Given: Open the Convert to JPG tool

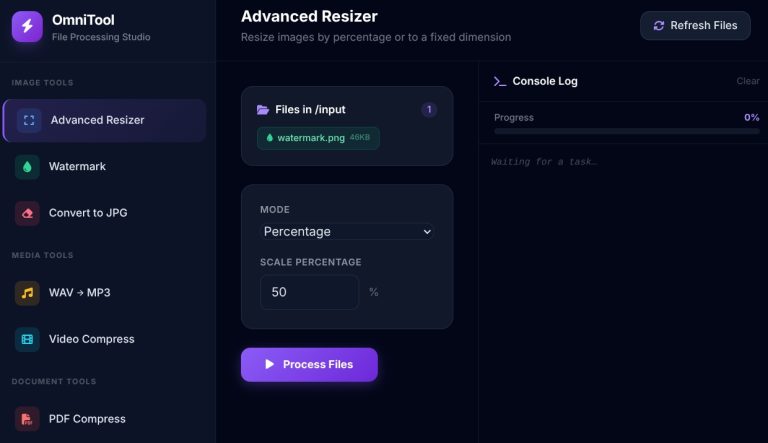Looking at the screenshot, I should point(88,213).
